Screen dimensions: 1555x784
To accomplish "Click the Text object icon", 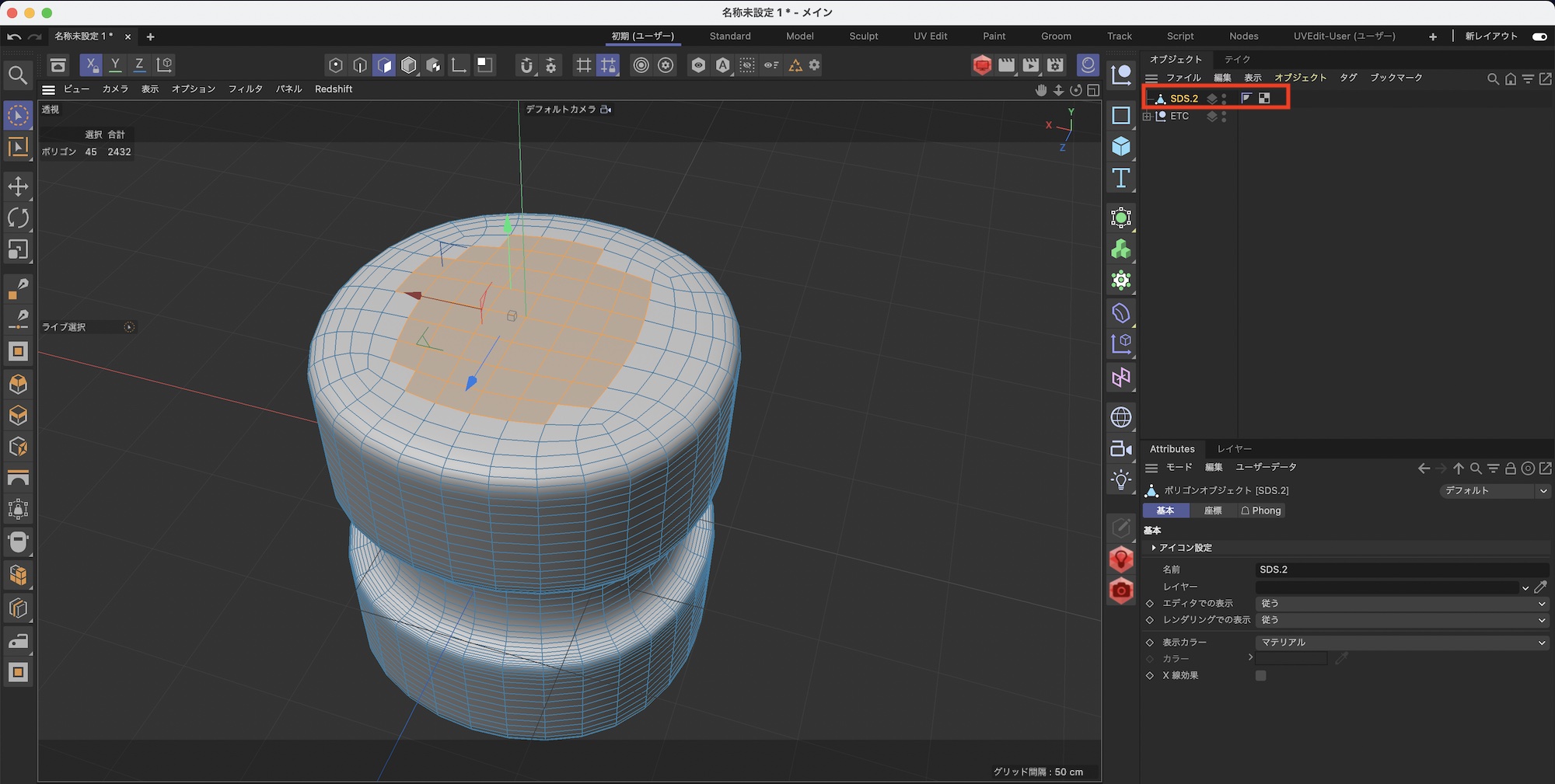I will point(1120,178).
